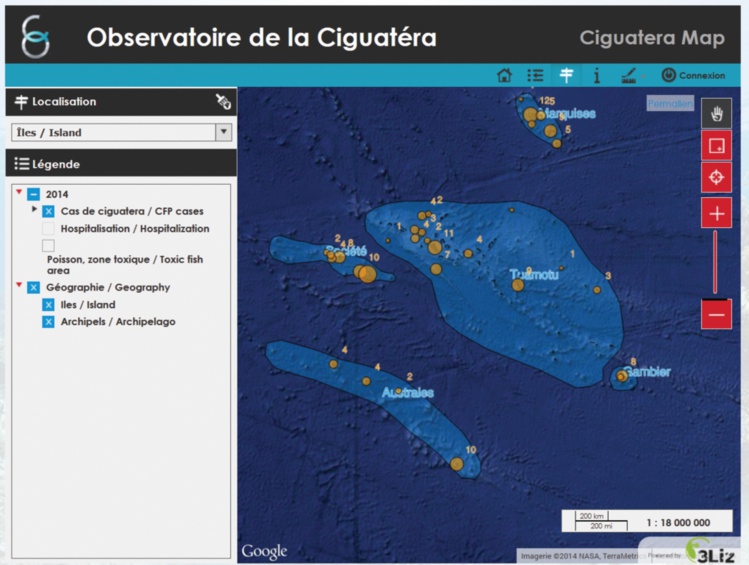Open the measure tool icon in toolbar
This screenshot has width=749, height=565.
629,75
